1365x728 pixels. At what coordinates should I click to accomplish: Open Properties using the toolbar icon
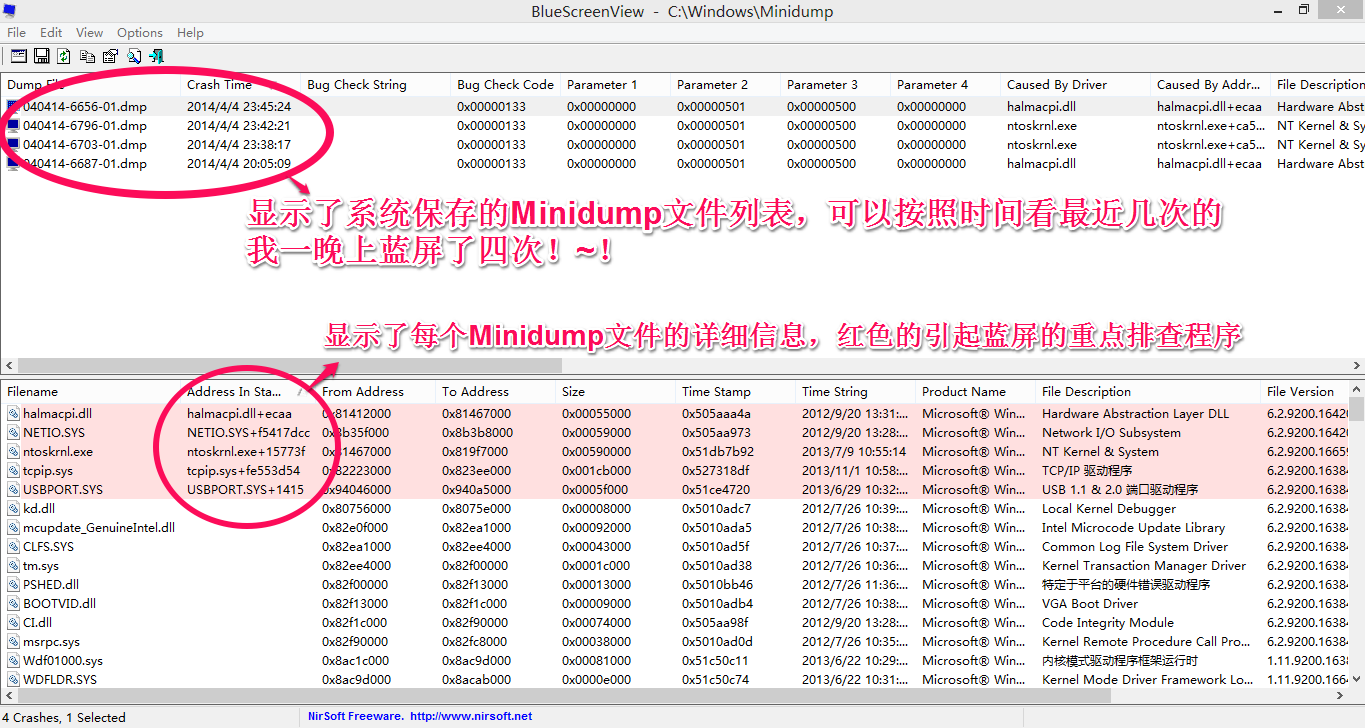pos(110,56)
